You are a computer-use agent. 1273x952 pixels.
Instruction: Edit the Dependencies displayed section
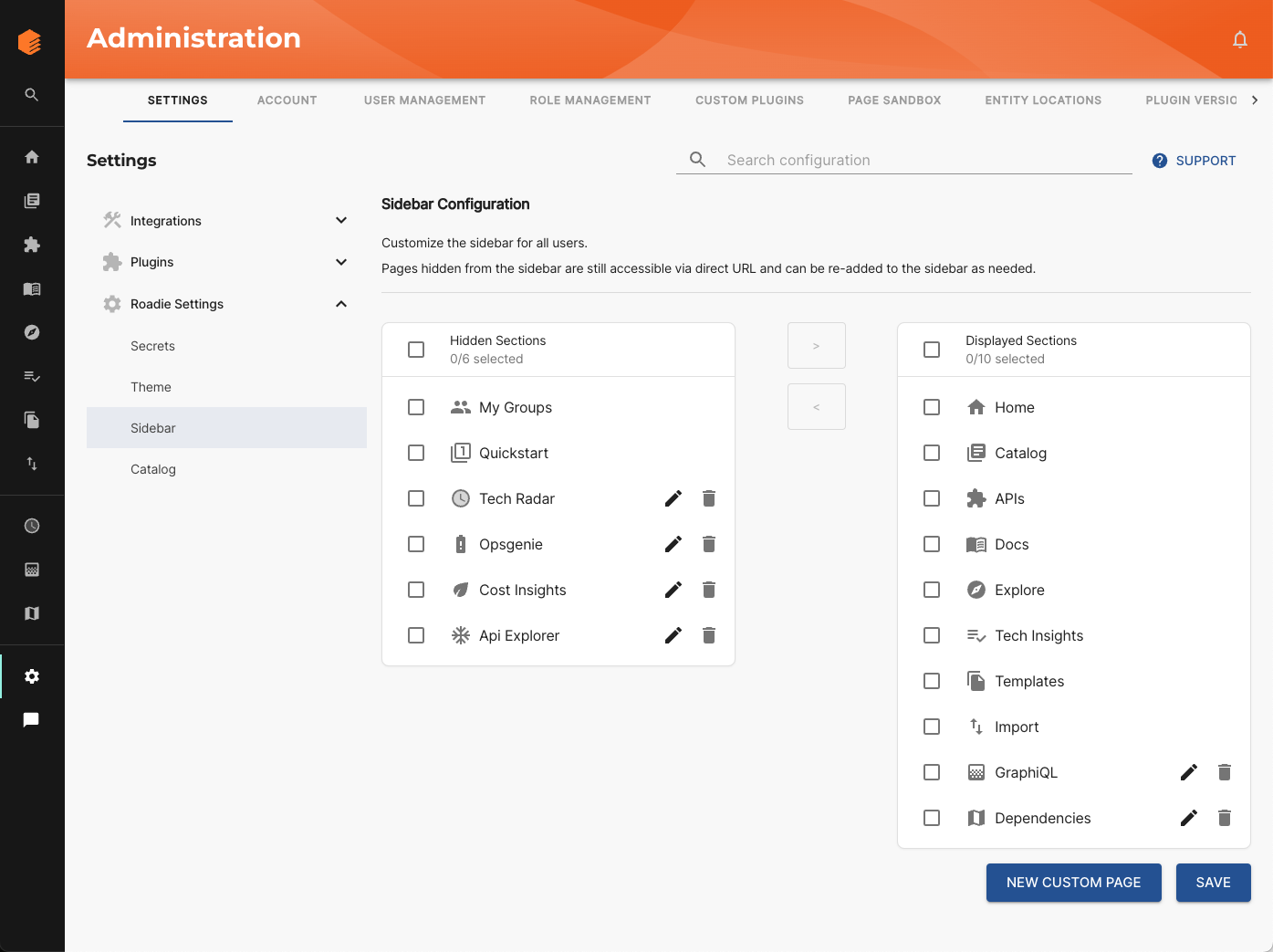point(1189,818)
